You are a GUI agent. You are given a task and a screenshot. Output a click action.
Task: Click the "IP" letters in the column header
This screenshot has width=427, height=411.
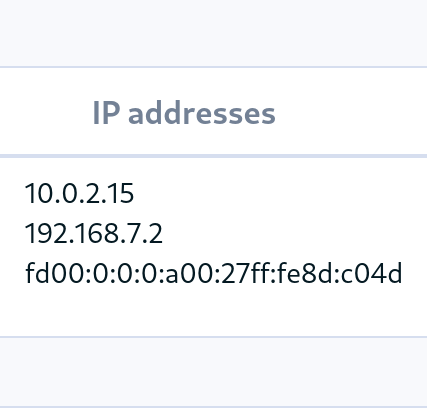pos(106,113)
